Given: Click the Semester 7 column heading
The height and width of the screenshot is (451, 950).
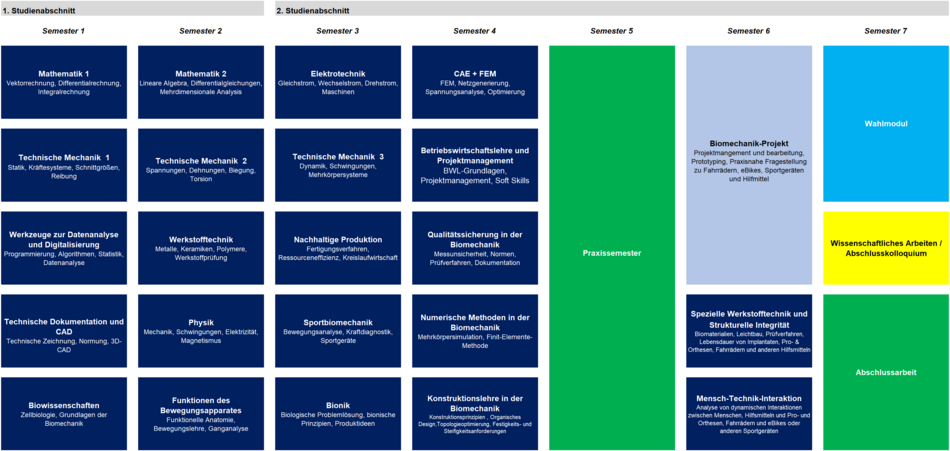Looking at the screenshot, I should 886,31.
